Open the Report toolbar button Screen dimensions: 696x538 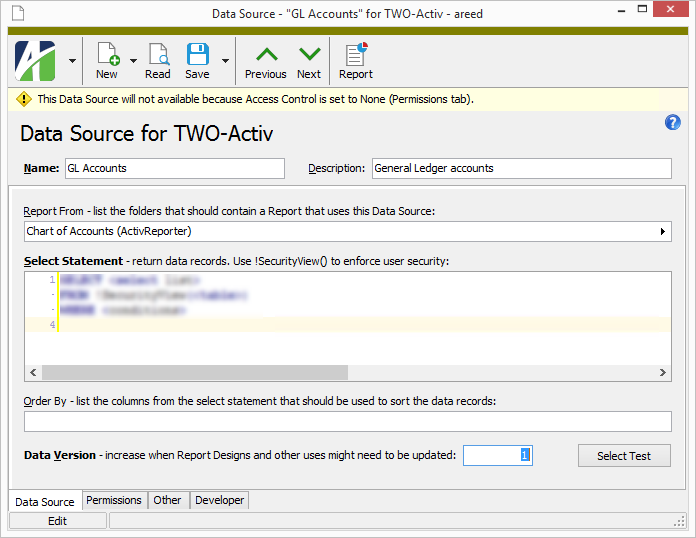(x=356, y=61)
